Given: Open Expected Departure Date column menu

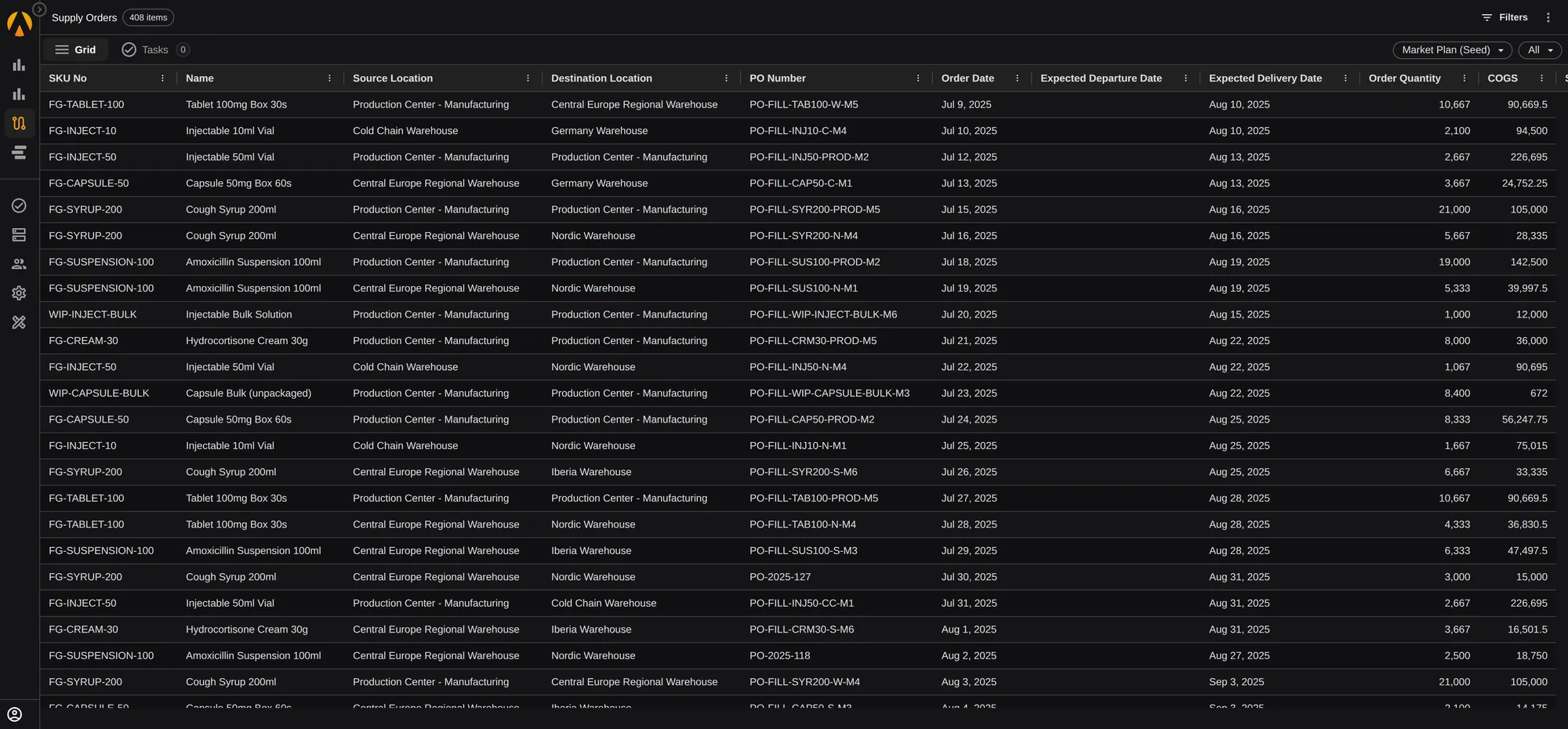Looking at the screenshot, I should tap(1186, 78).
